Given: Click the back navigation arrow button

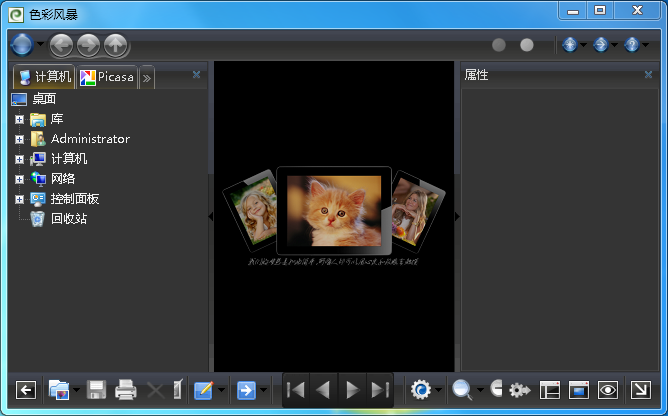Looking at the screenshot, I should [x=62, y=45].
